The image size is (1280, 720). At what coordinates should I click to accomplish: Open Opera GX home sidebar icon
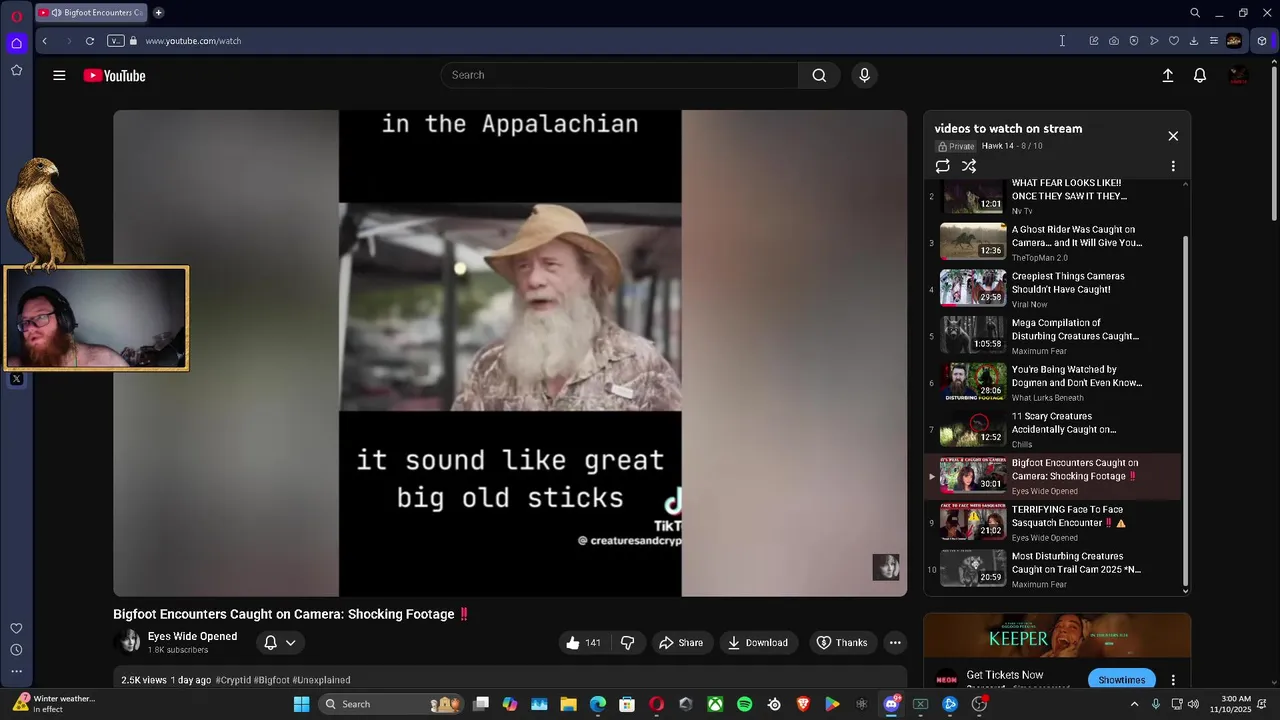[x=16, y=43]
